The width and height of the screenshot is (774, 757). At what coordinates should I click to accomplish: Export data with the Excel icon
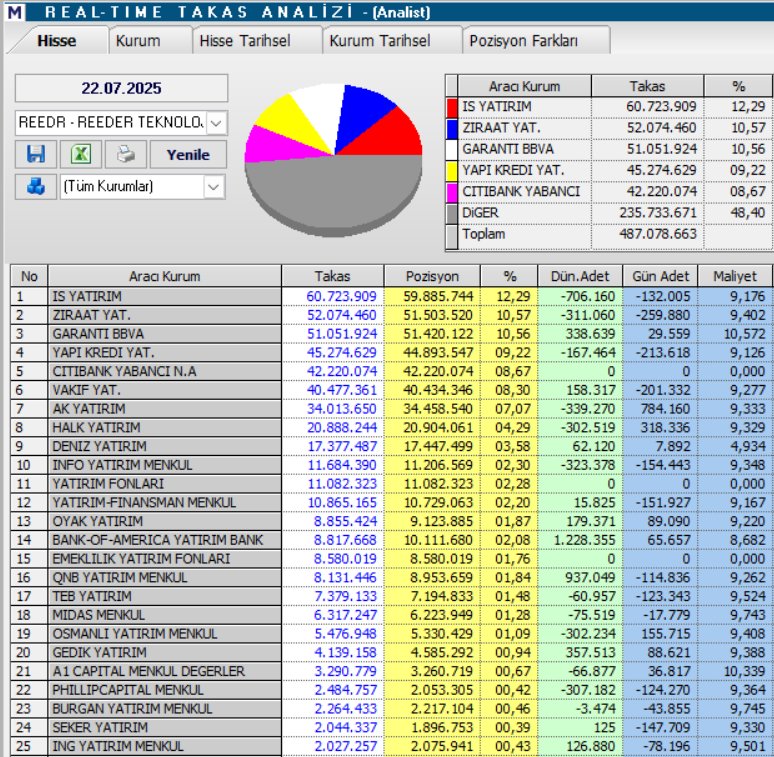81,154
